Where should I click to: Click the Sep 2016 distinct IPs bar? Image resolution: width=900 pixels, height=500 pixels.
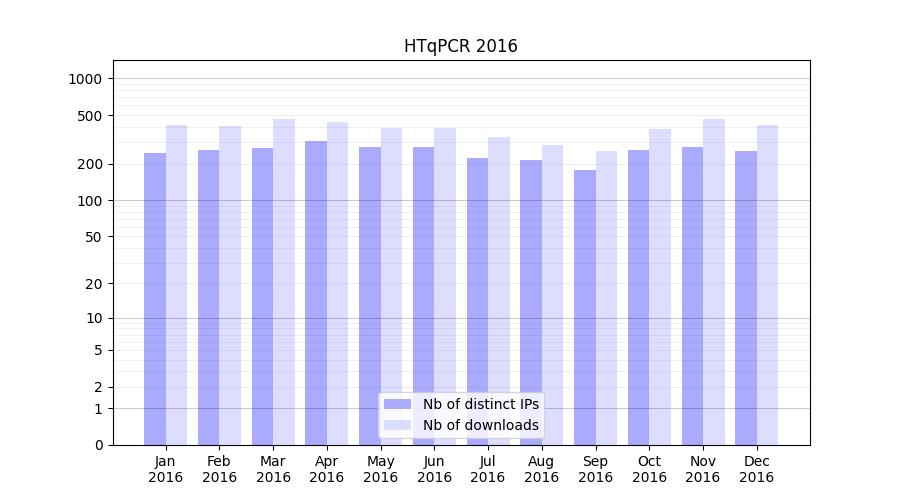(x=585, y=308)
